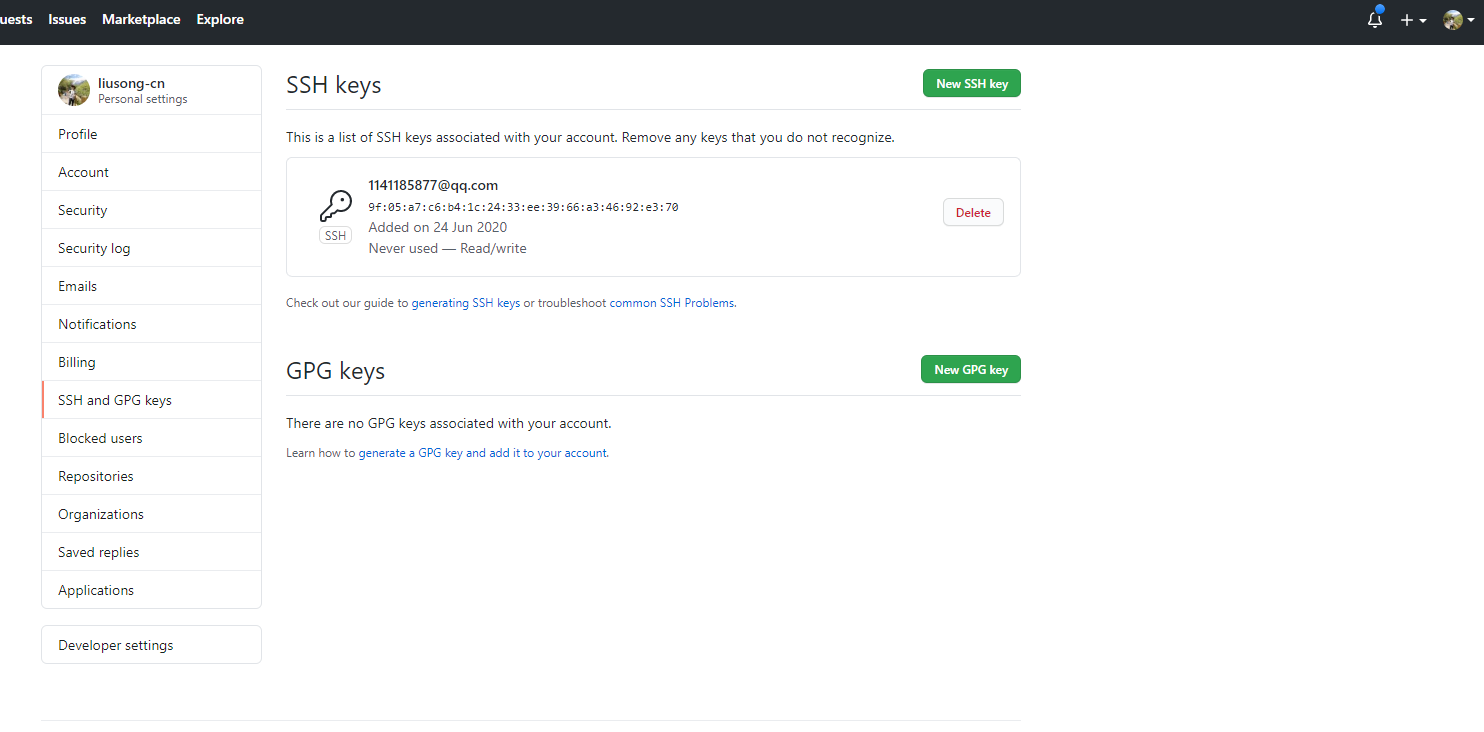Viewport: 1484px width, 732px height.
Task: Open the user avatar menu in header
Action: (x=1459, y=20)
